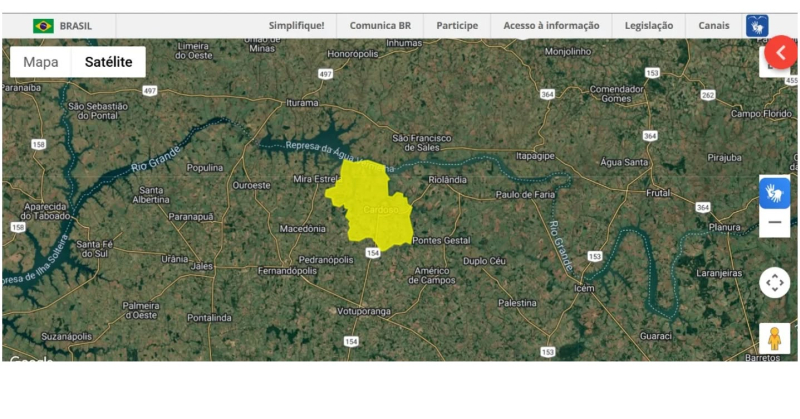
Task: Click the Laranjeiras label
Action: point(719,273)
